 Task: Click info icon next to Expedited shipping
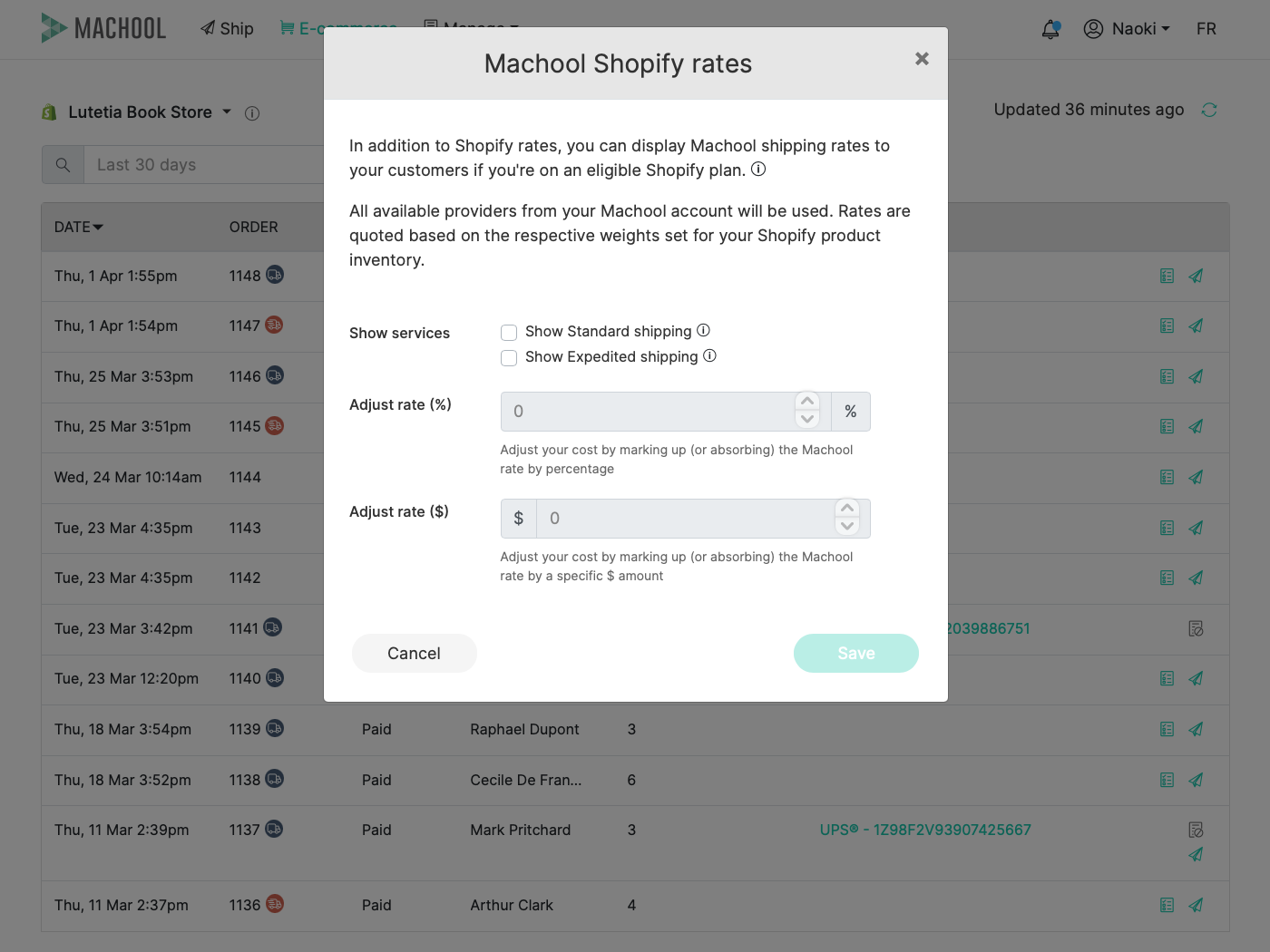(709, 356)
